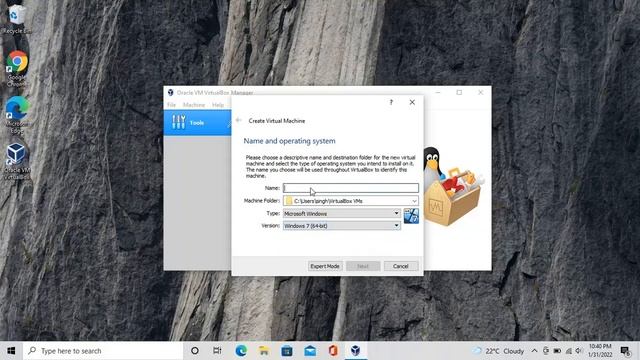This screenshot has width=640, height=360.
Task: Maximize the VirtualBox Manager window
Action: tap(459, 93)
